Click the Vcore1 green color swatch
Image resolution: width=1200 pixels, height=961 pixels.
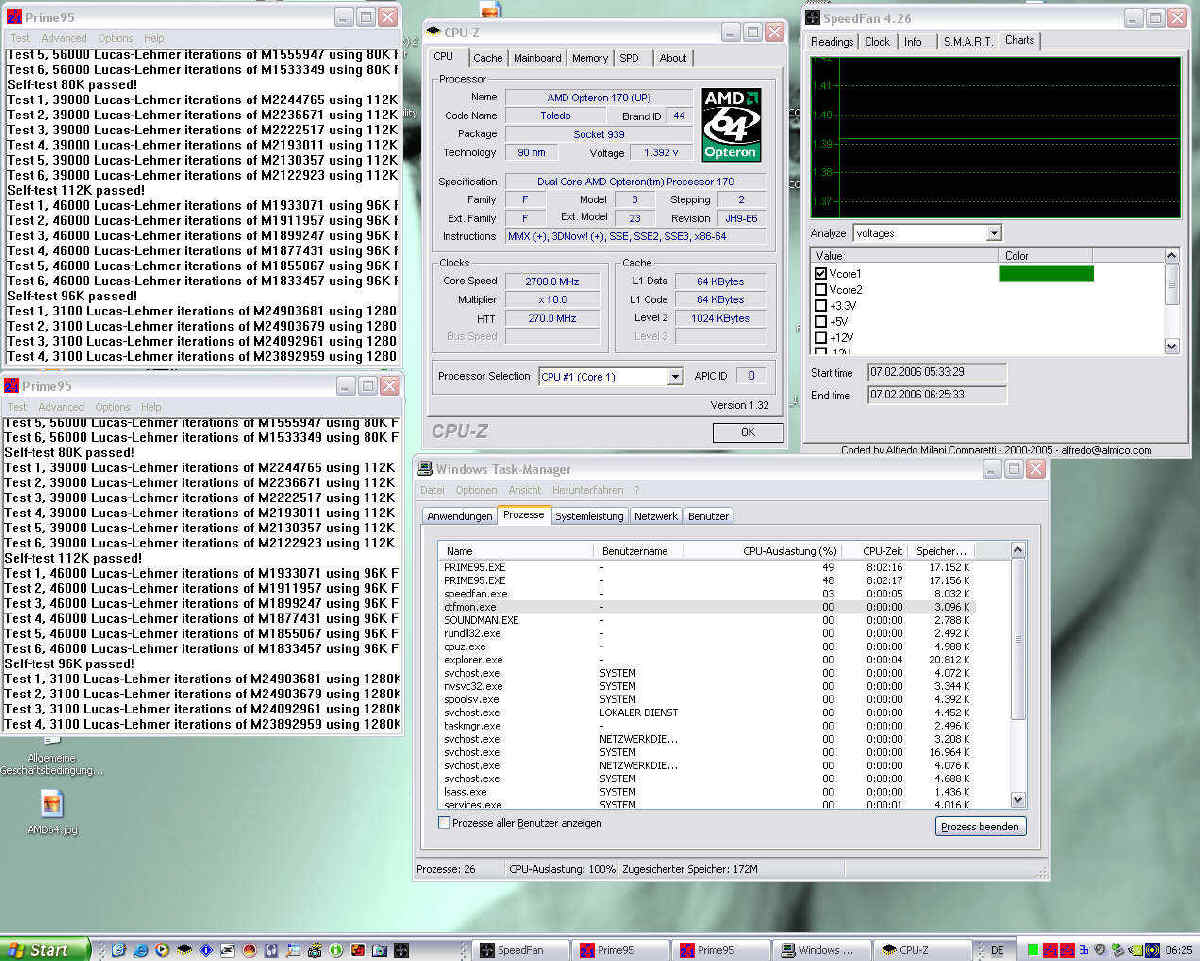[x=1046, y=273]
